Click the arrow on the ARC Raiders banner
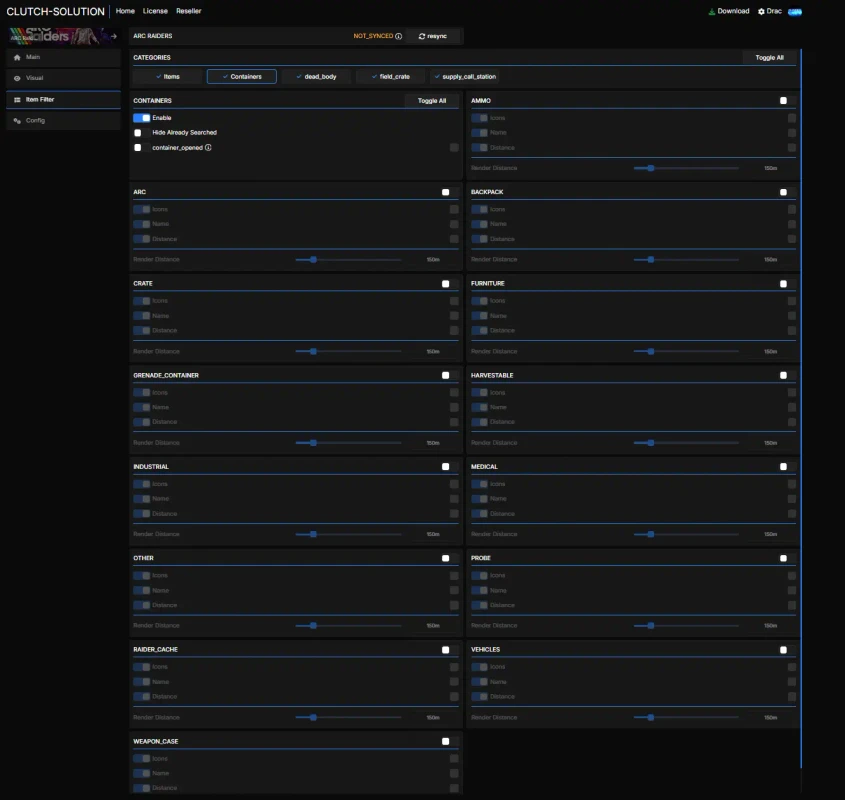 click(x=114, y=37)
